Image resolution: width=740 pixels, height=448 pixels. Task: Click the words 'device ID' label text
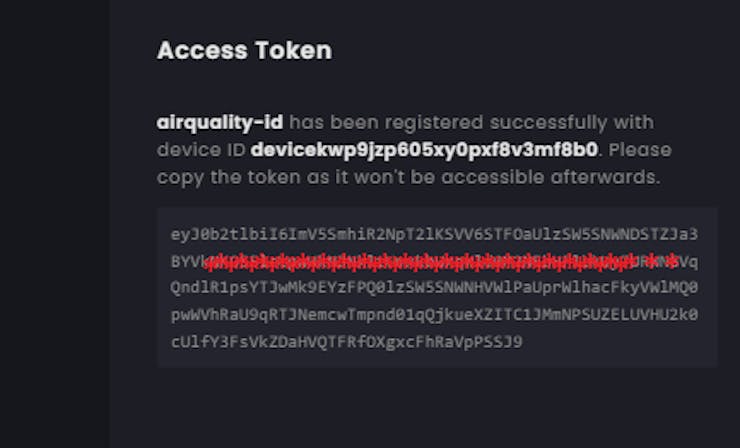pos(201,150)
